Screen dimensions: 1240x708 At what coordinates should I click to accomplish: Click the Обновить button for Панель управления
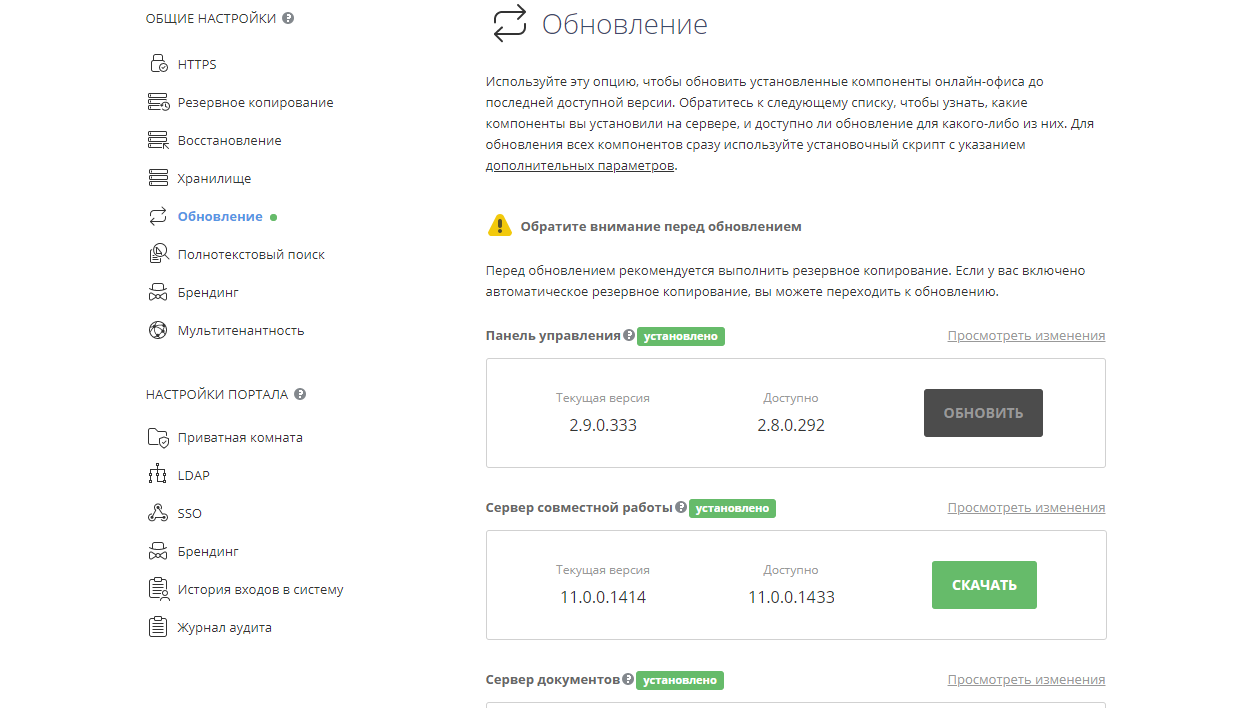point(983,413)
